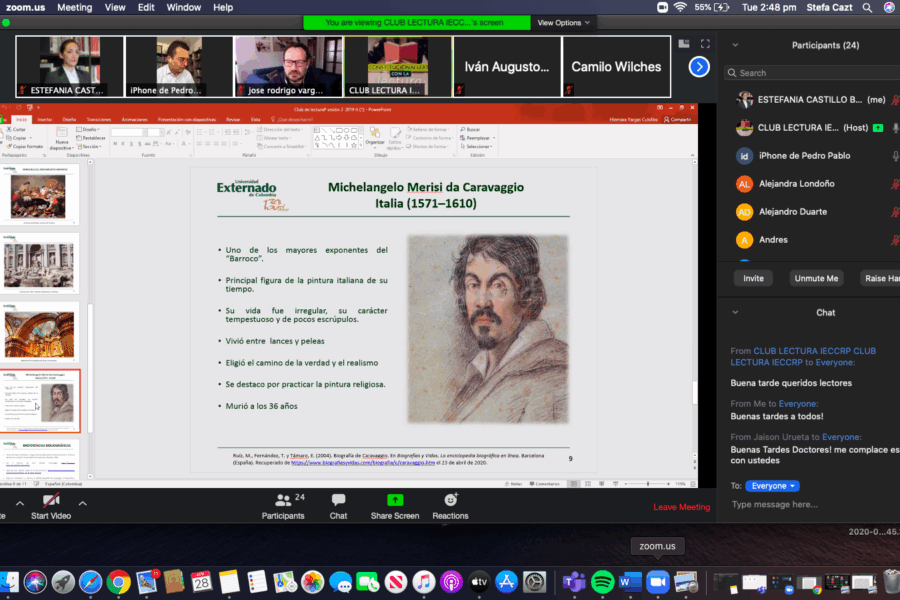Open Spotify from the Dock

click(602, 581)
